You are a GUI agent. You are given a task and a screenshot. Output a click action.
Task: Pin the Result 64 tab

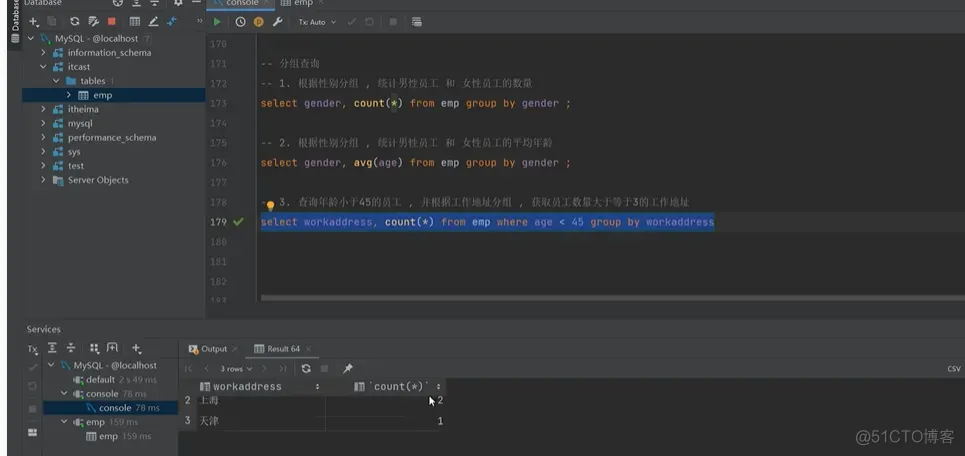(x=348, y=369)
